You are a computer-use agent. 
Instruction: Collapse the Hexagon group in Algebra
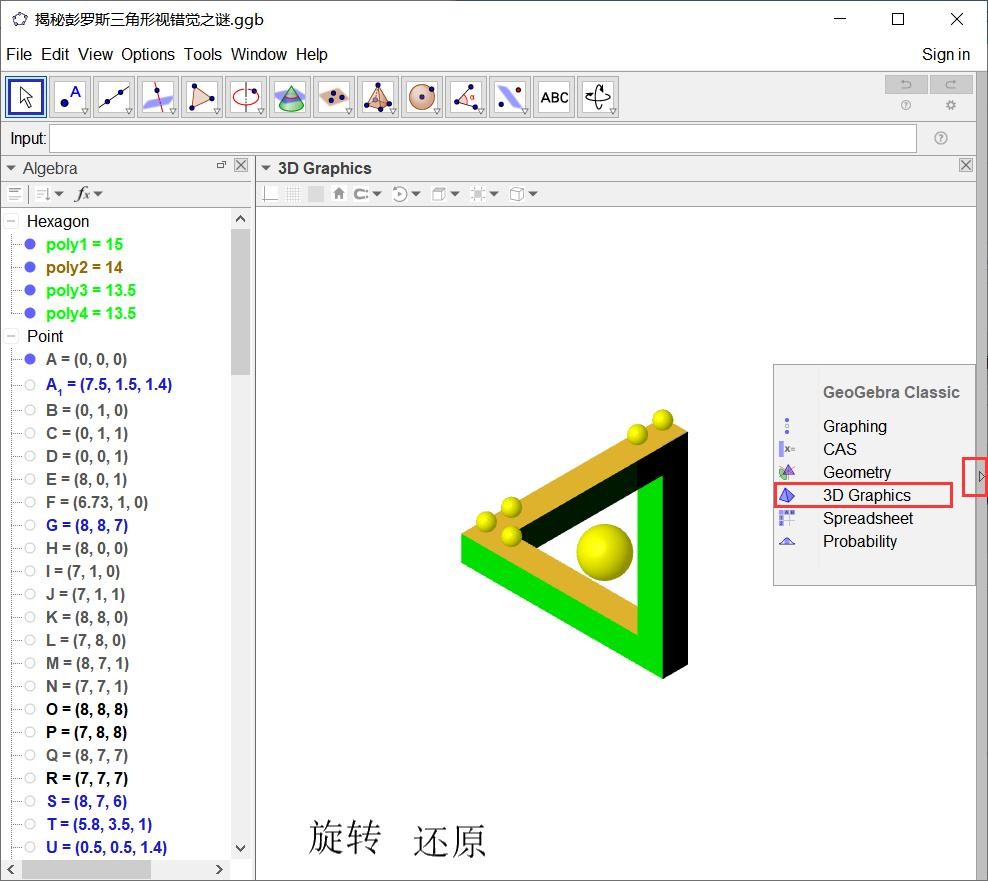click(12, 221)
